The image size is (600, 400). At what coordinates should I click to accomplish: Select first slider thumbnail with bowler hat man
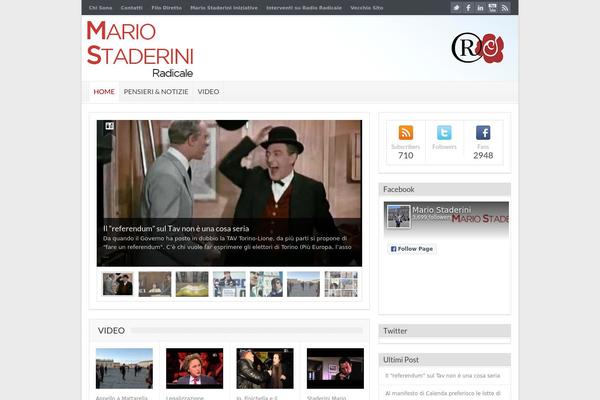point(118,284)
